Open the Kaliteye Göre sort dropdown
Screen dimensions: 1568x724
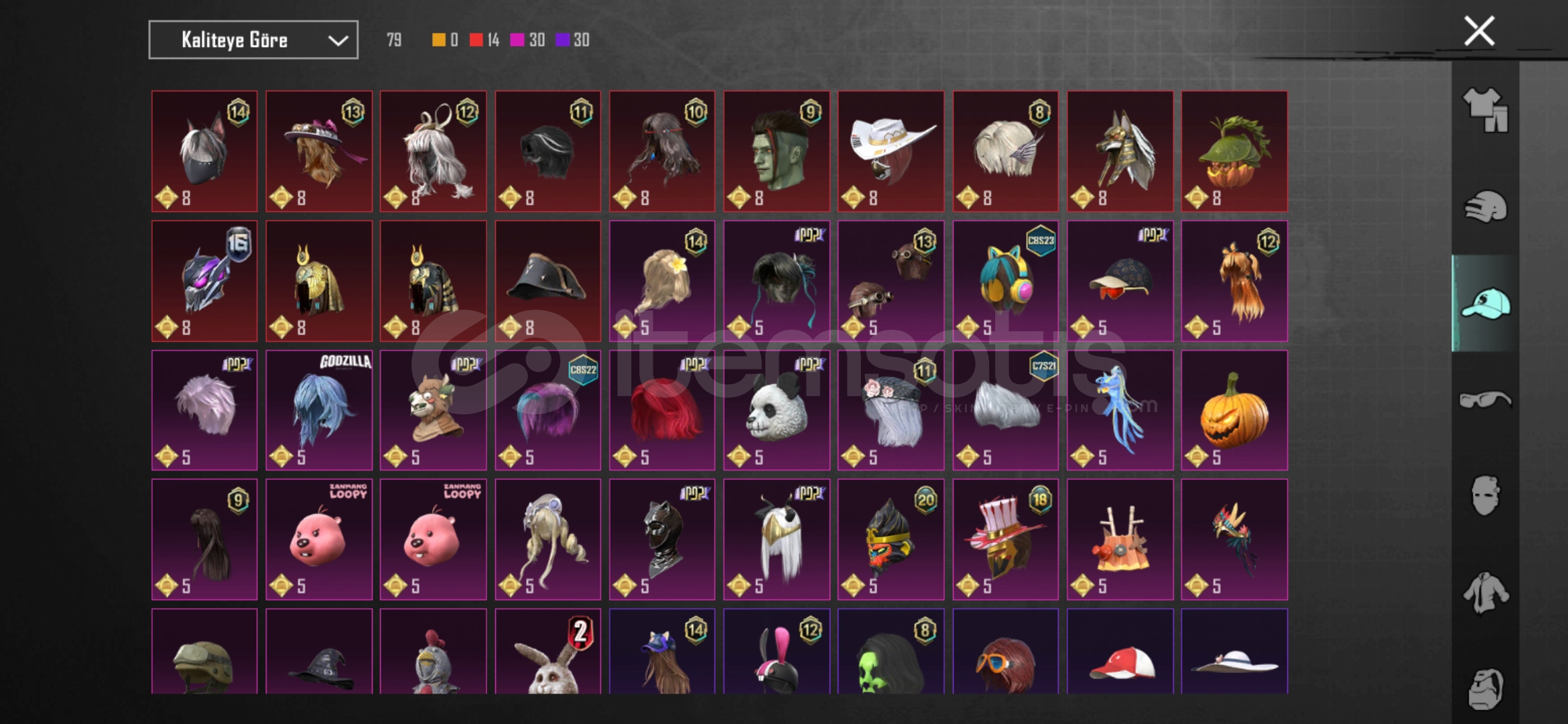tap(253, 40)
